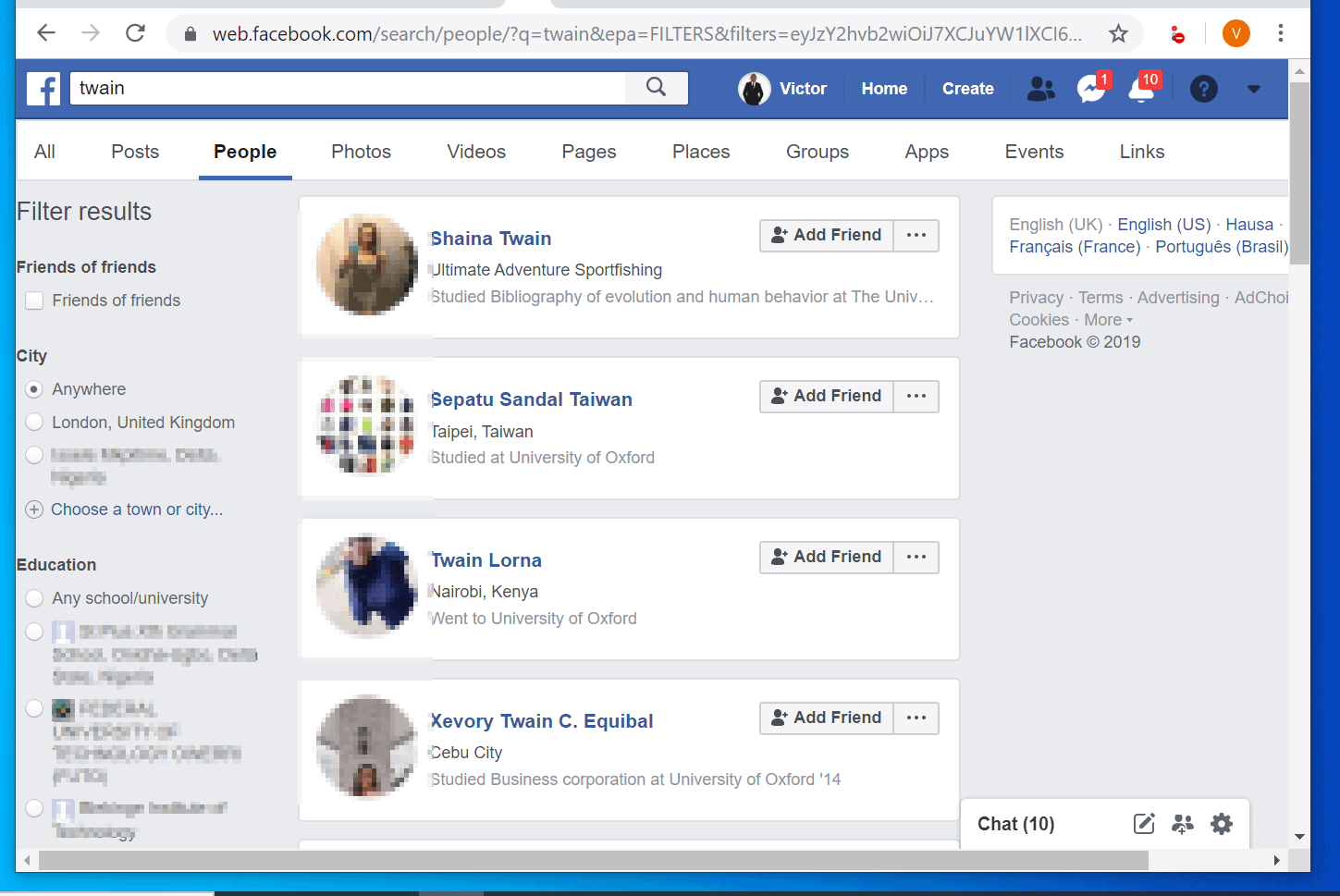Screen dimensions: 1340x896
Task: Open options menu for Xevory Twain C. Equibal
Action: point(916,718)
